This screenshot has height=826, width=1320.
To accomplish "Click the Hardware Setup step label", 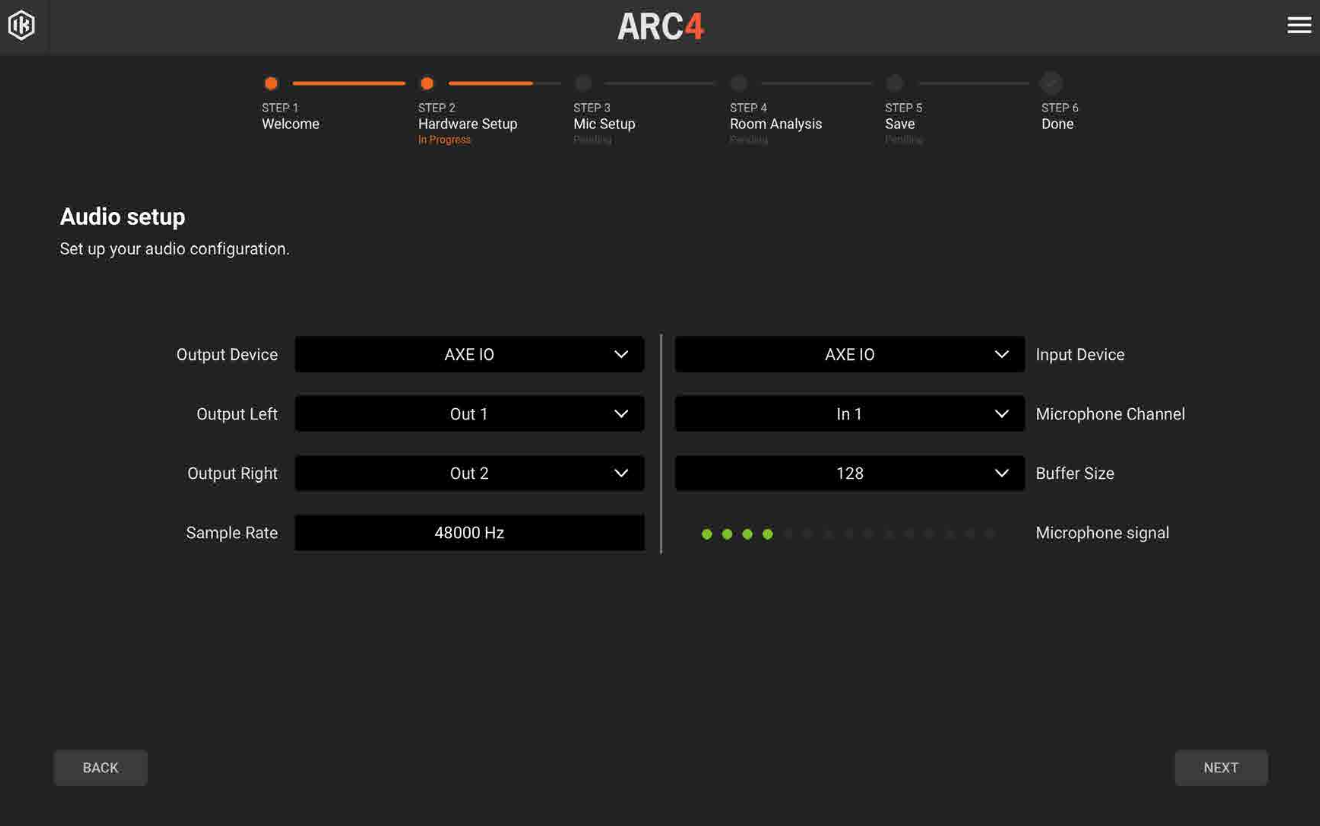I will coord(467,124).
